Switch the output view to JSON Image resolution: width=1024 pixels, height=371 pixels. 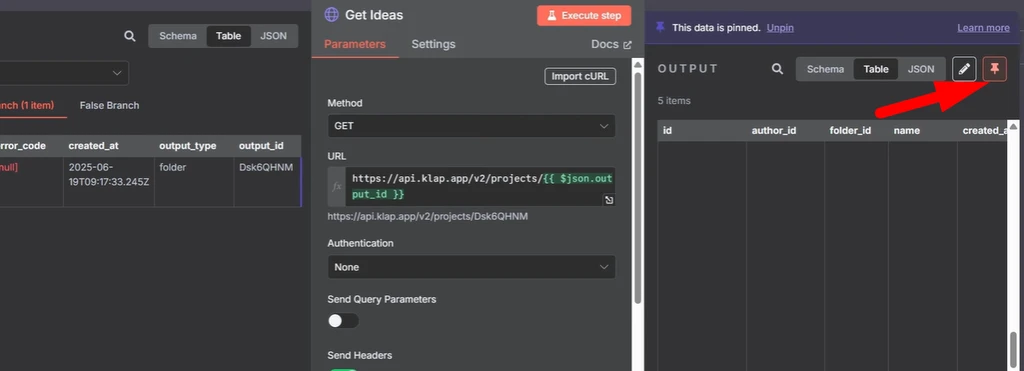tap(921, 69)
